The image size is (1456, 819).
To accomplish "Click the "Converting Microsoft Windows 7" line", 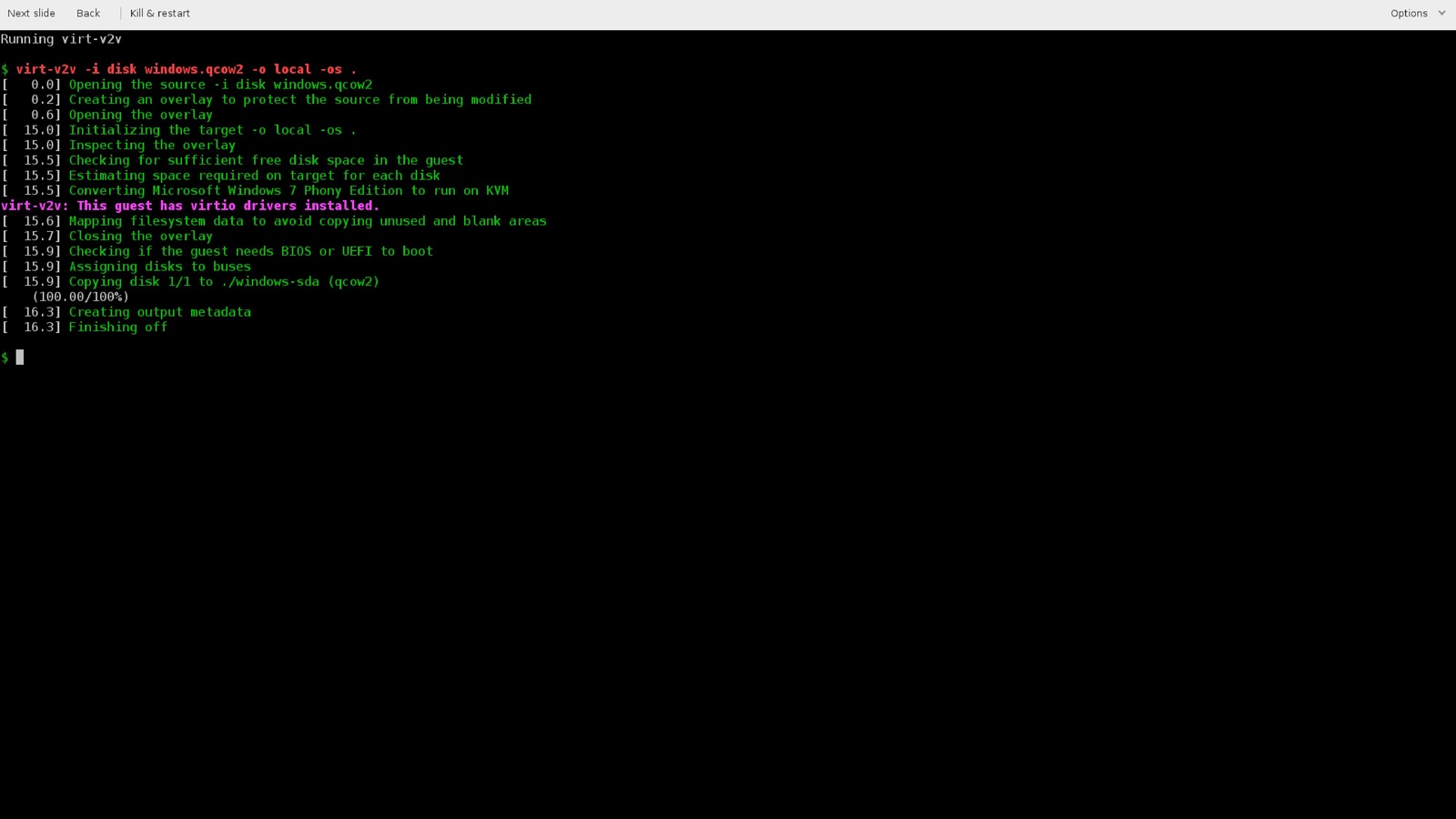I will (288, 191).
